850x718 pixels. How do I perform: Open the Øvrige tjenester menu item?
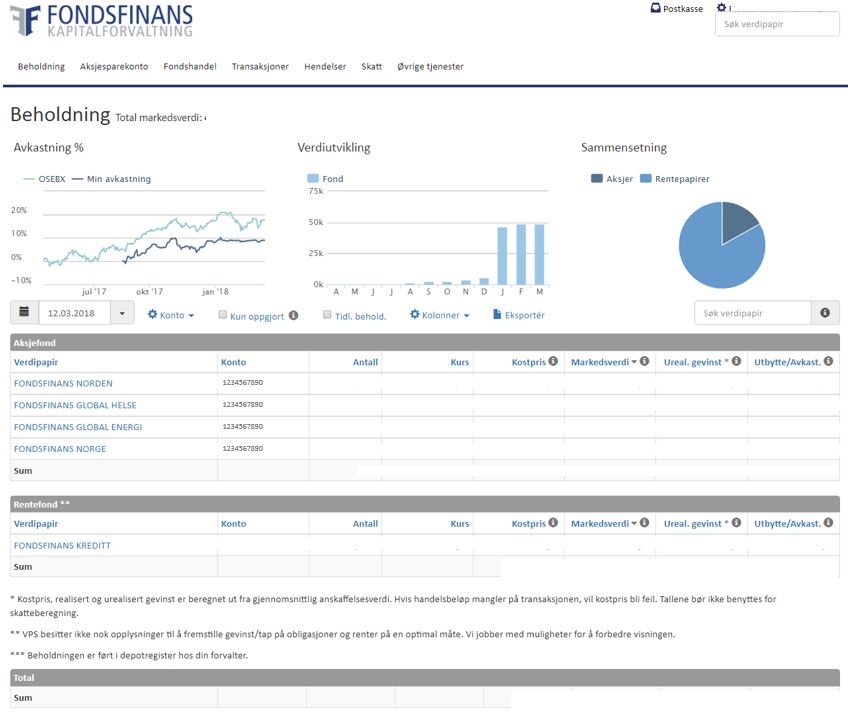(430, 66)
